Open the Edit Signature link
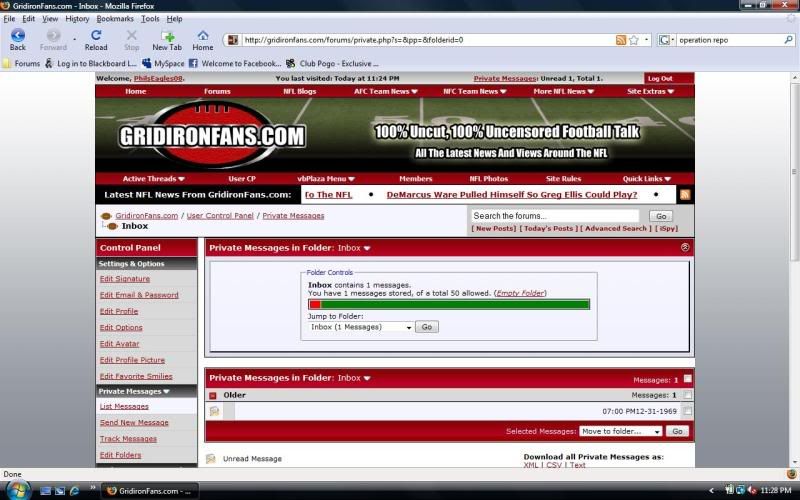 [x=124, y=279]
